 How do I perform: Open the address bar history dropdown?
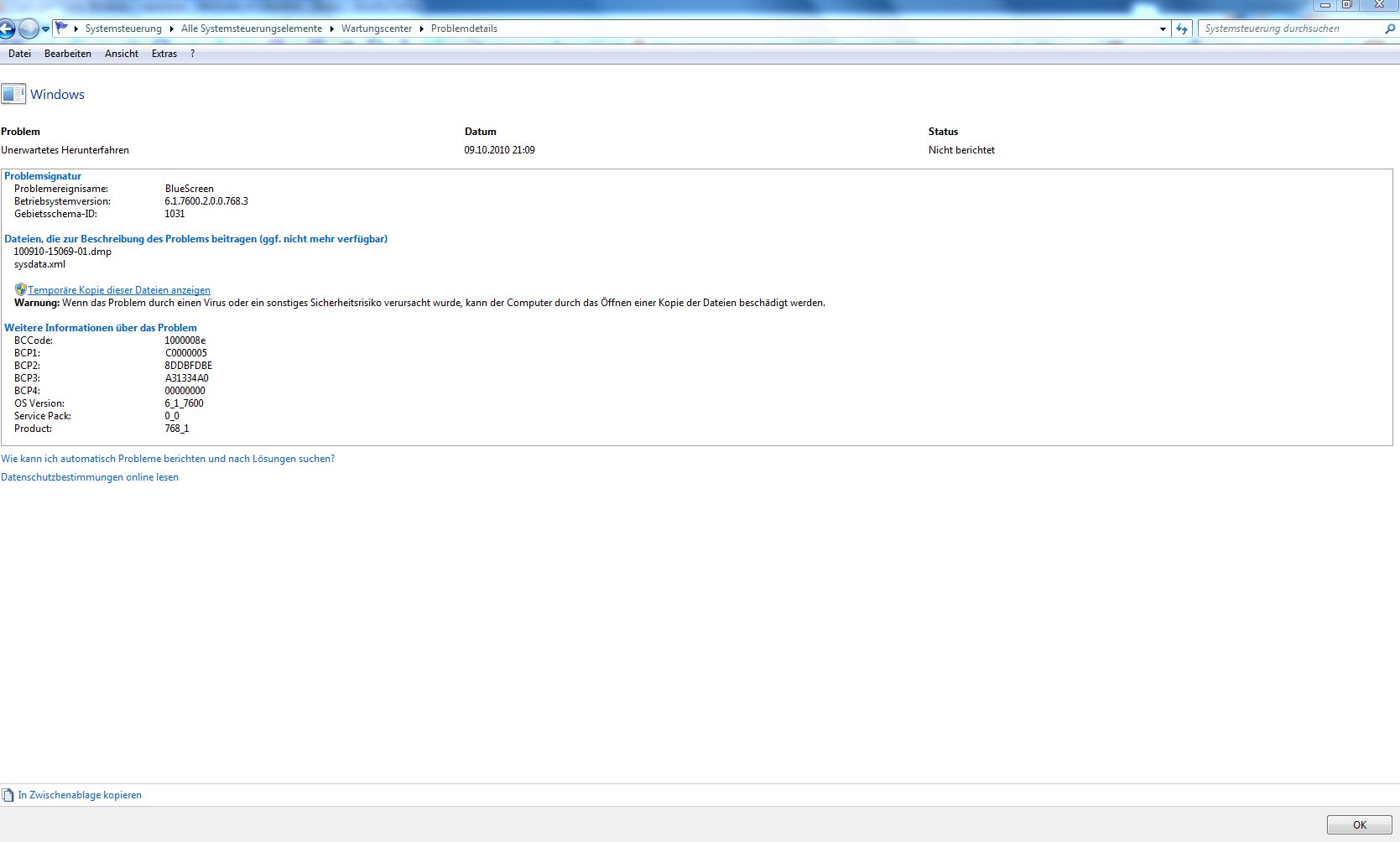pyautogui.click(x=1163, y=29)
